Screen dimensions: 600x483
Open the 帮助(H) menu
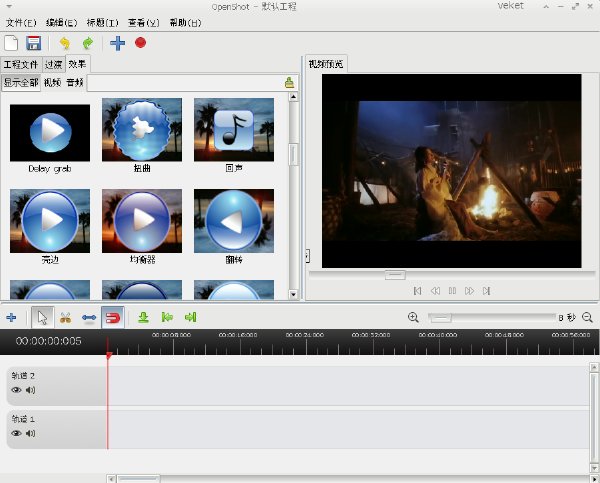tap(185, 23)
